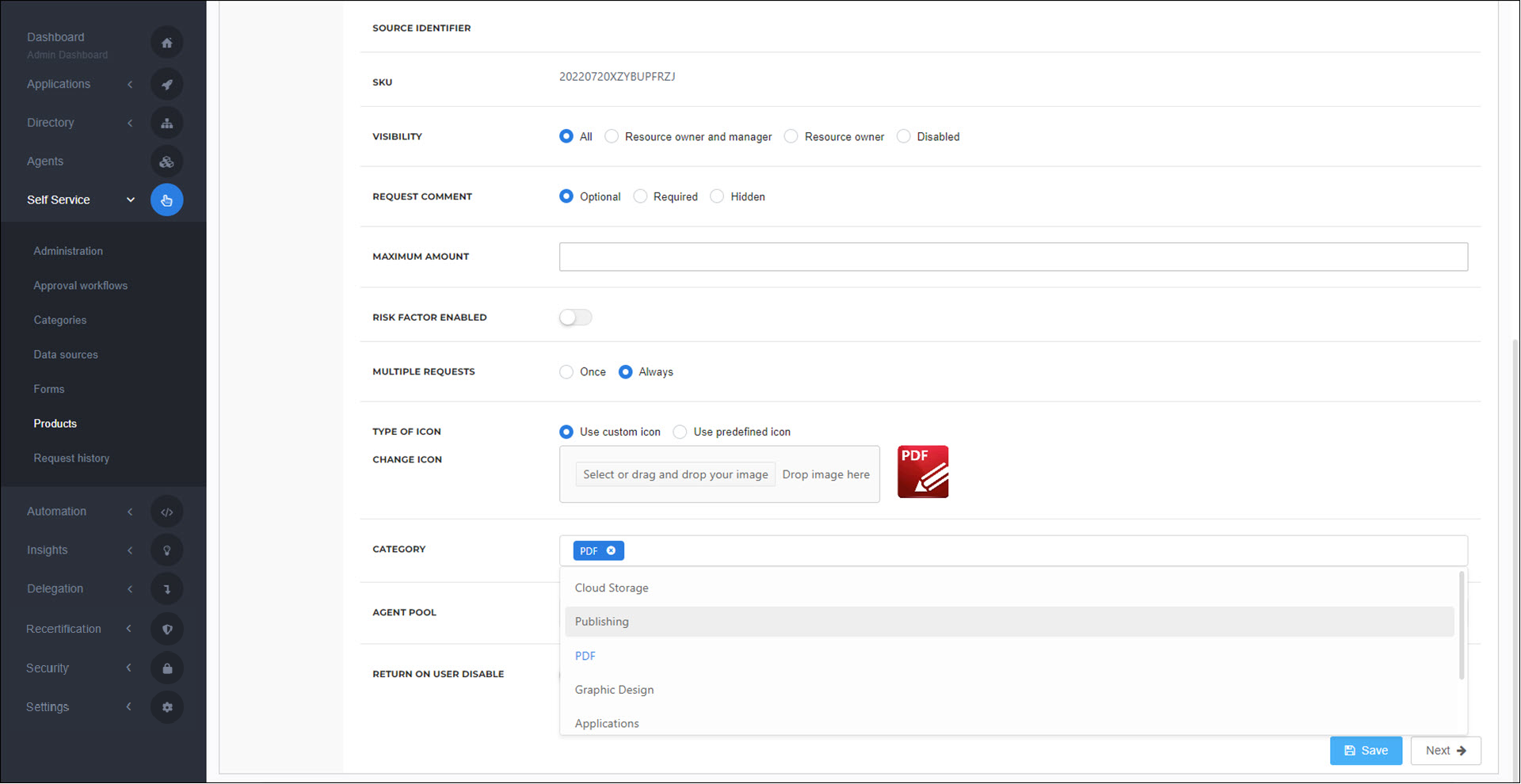
Task: Go to Data sources page
Action: [x=66, y=355]
